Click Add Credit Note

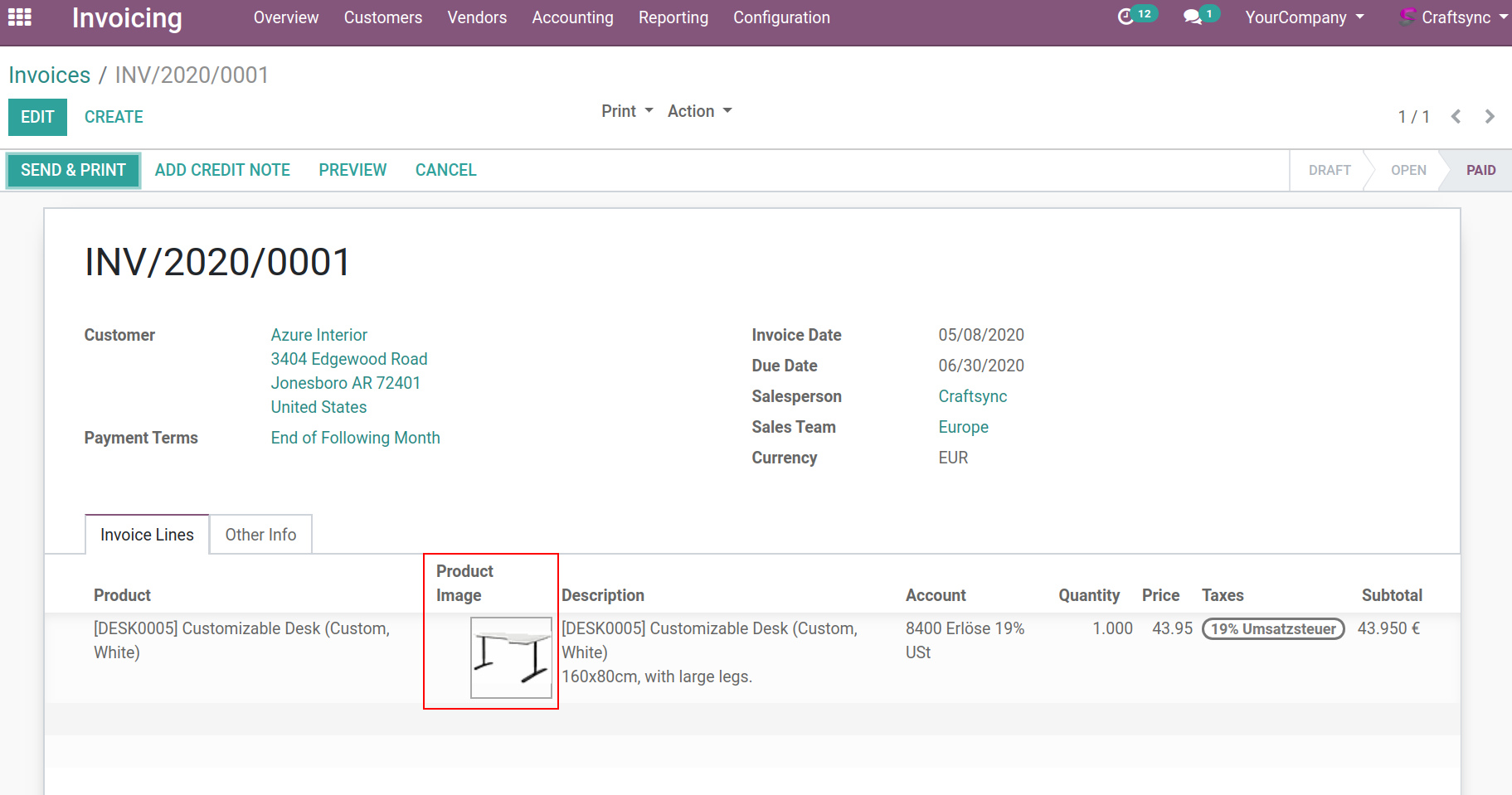[x=222, y=170]
